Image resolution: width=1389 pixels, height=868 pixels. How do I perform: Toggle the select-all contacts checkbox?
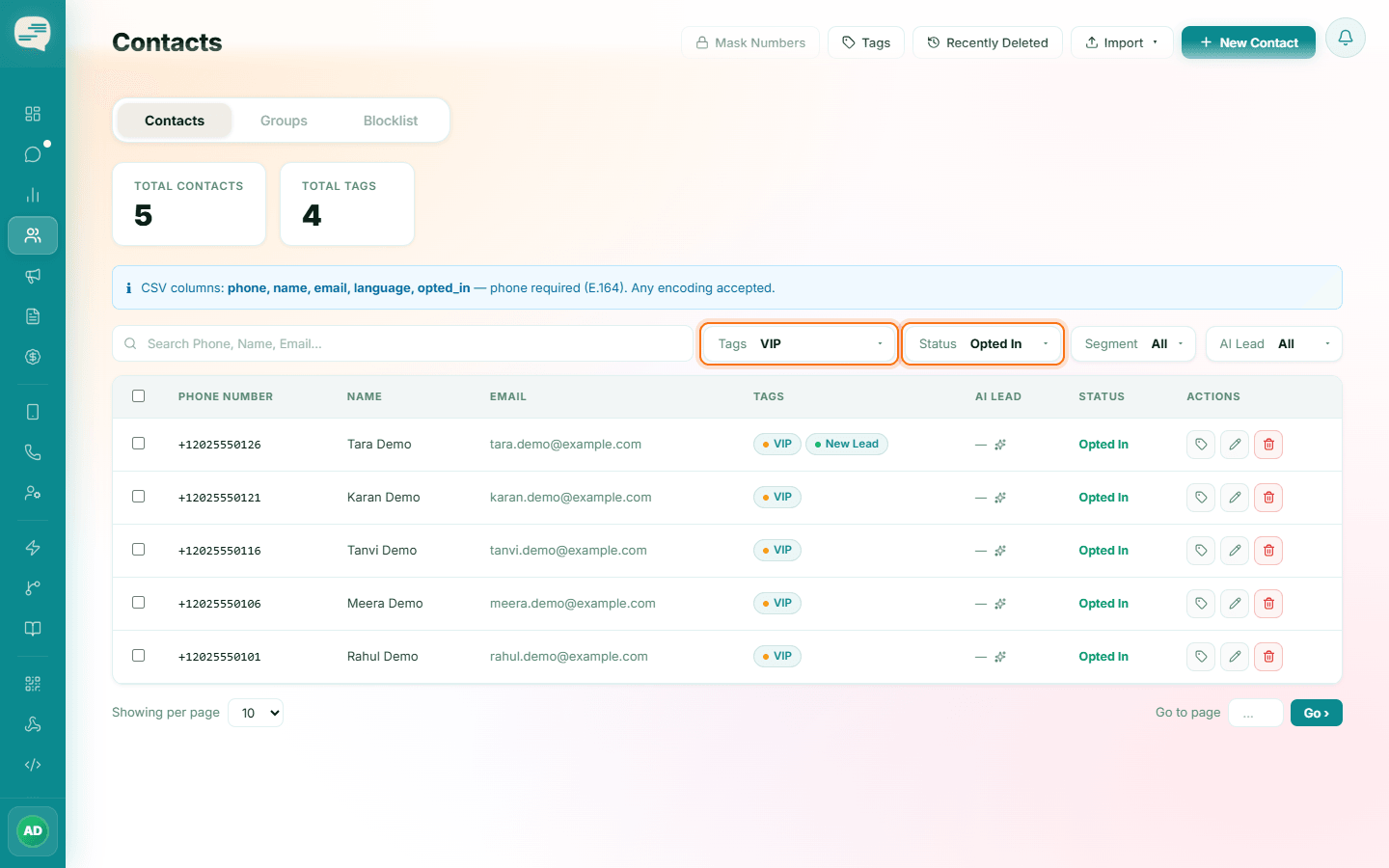pos(138,396)
